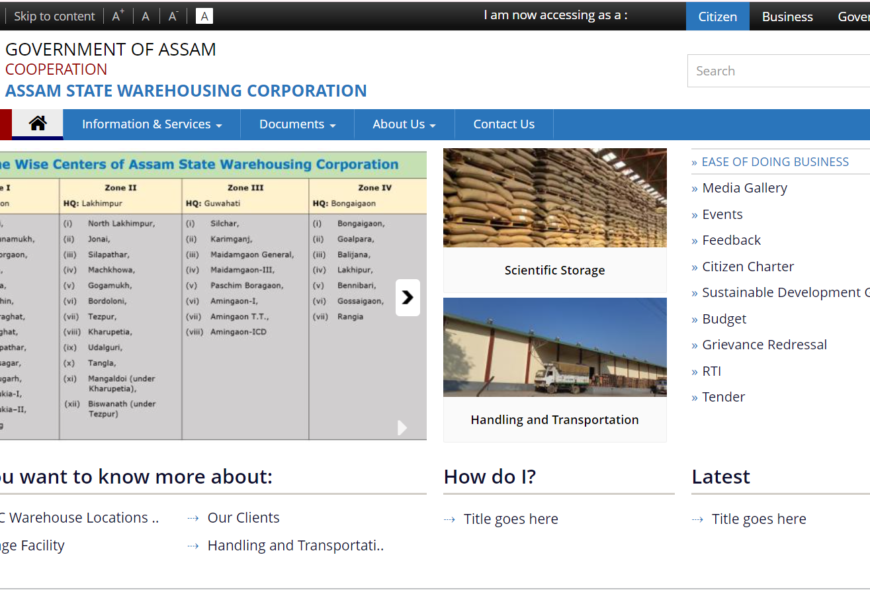
Task: Click 'Tezpur,' in Zone II list
Action: pyautogui.click(x=102, y=316)
